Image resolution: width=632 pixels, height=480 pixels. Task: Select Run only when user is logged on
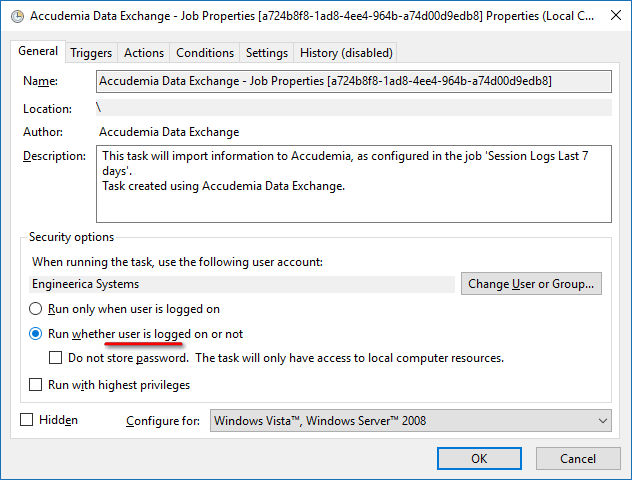tap(125, 309)
